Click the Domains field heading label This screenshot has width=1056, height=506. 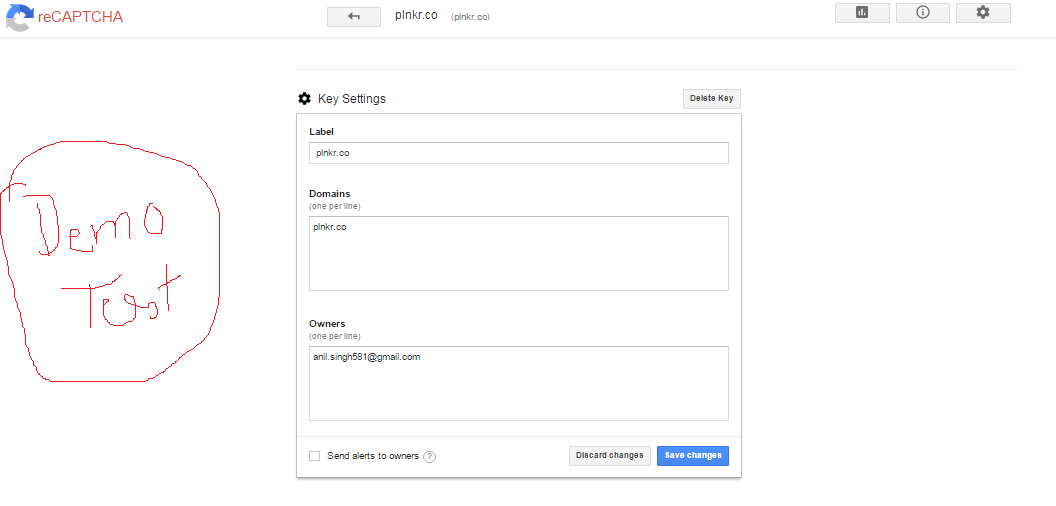click(330, 194)
